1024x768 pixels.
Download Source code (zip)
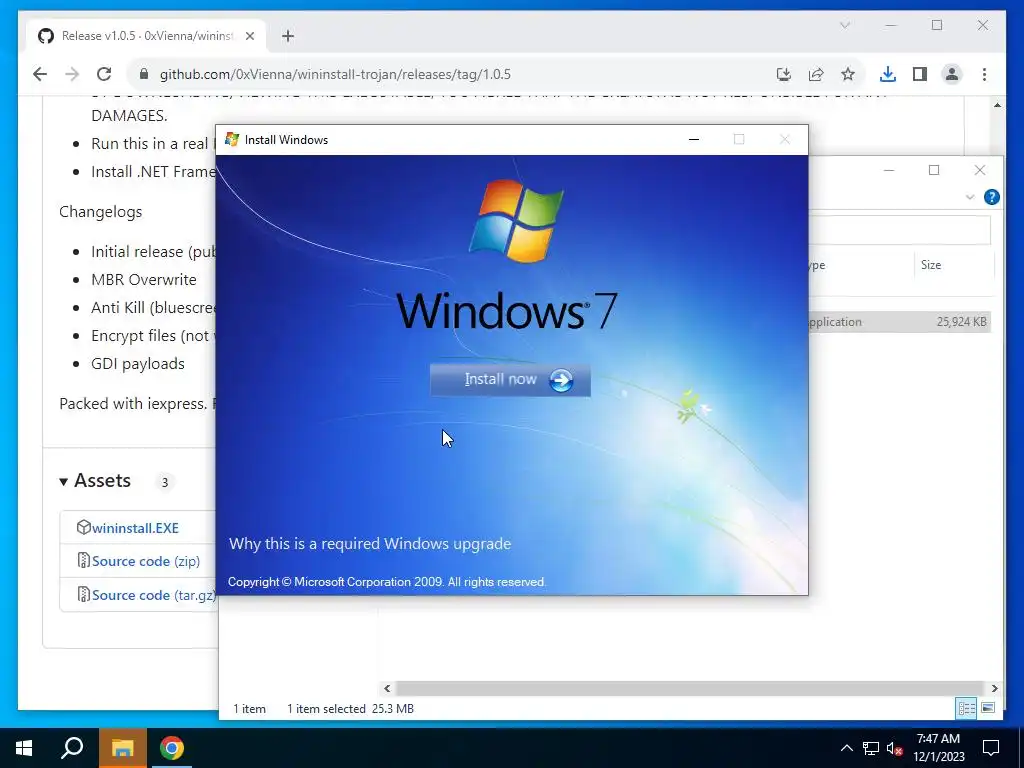(146, 561)
